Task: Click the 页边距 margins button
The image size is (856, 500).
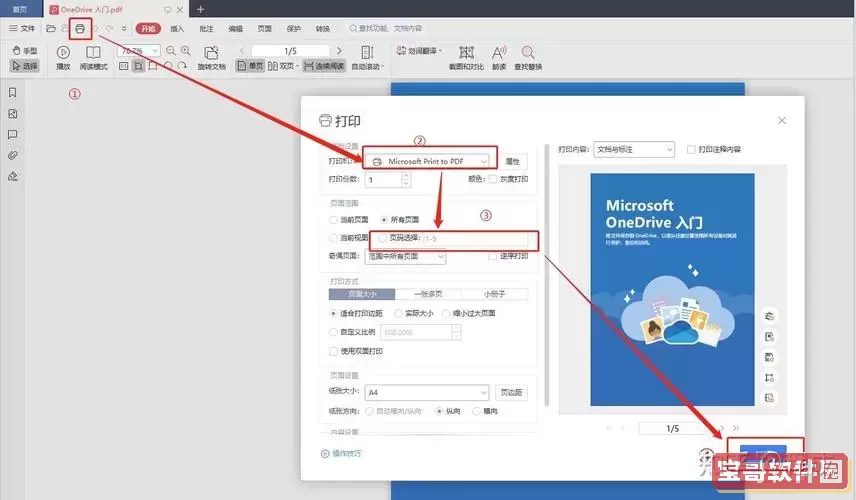Action: click(512, 392)
